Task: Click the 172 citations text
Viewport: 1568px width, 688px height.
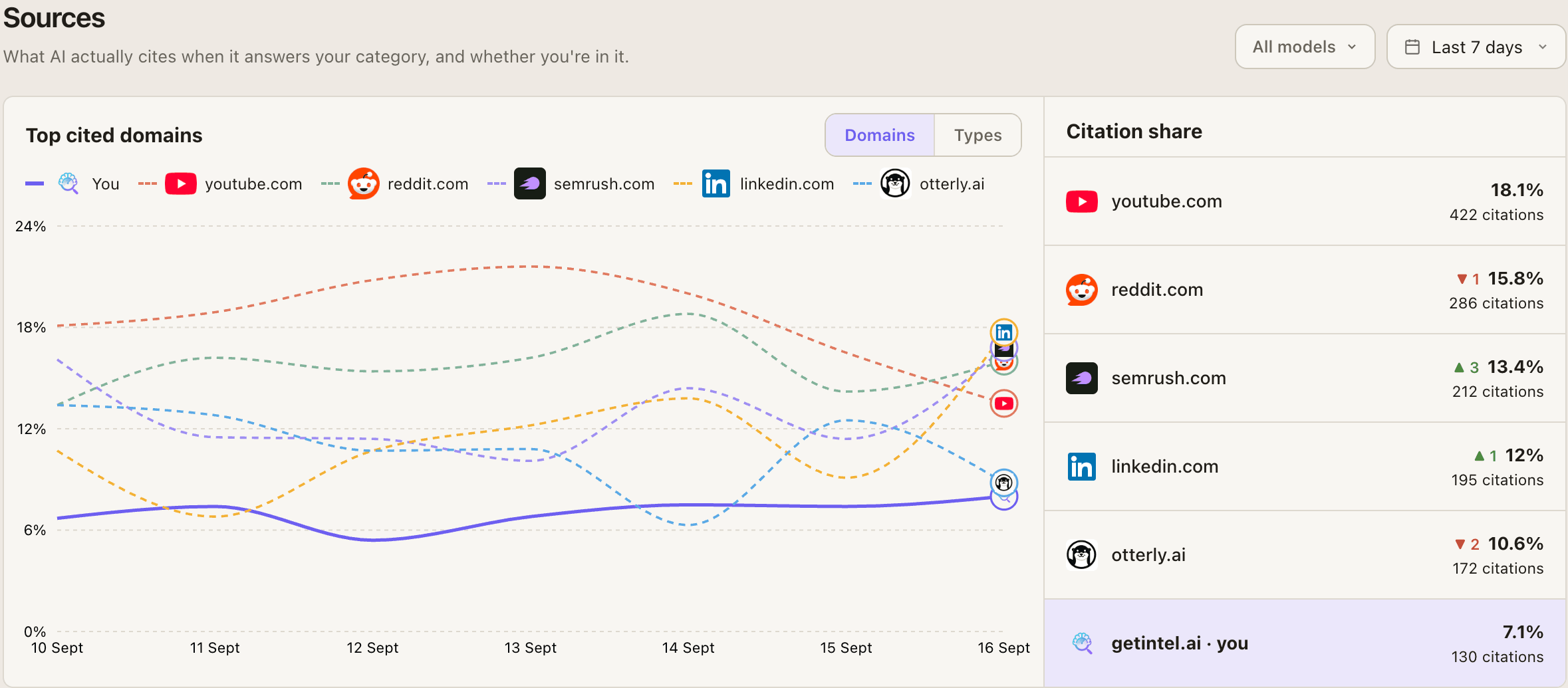Action: (1498, 568)
